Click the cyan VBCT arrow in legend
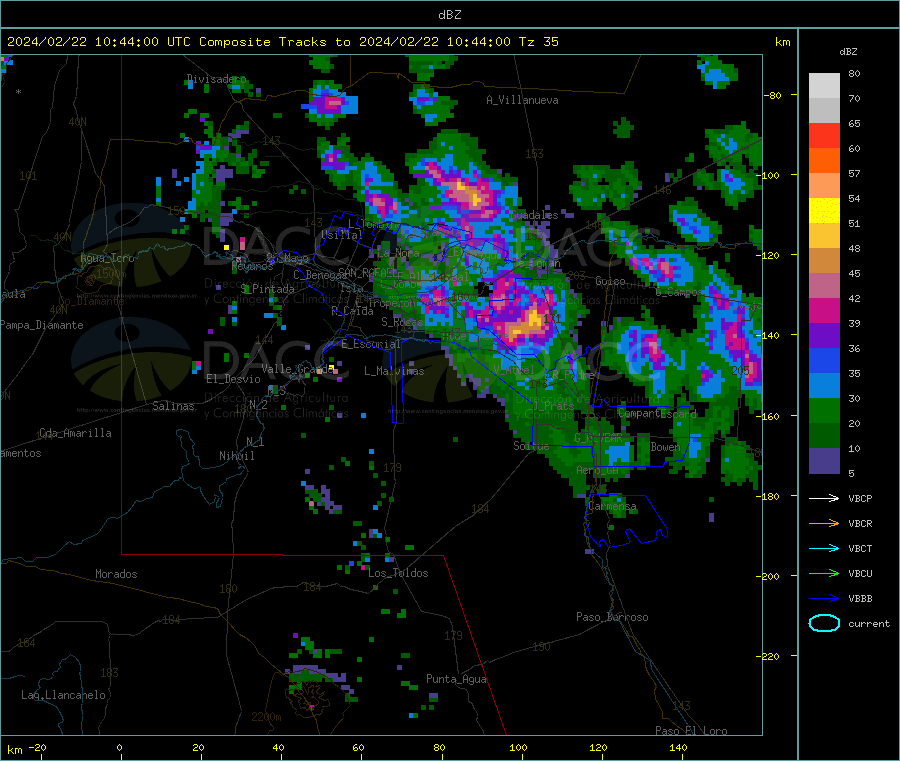 coord(824,549)
